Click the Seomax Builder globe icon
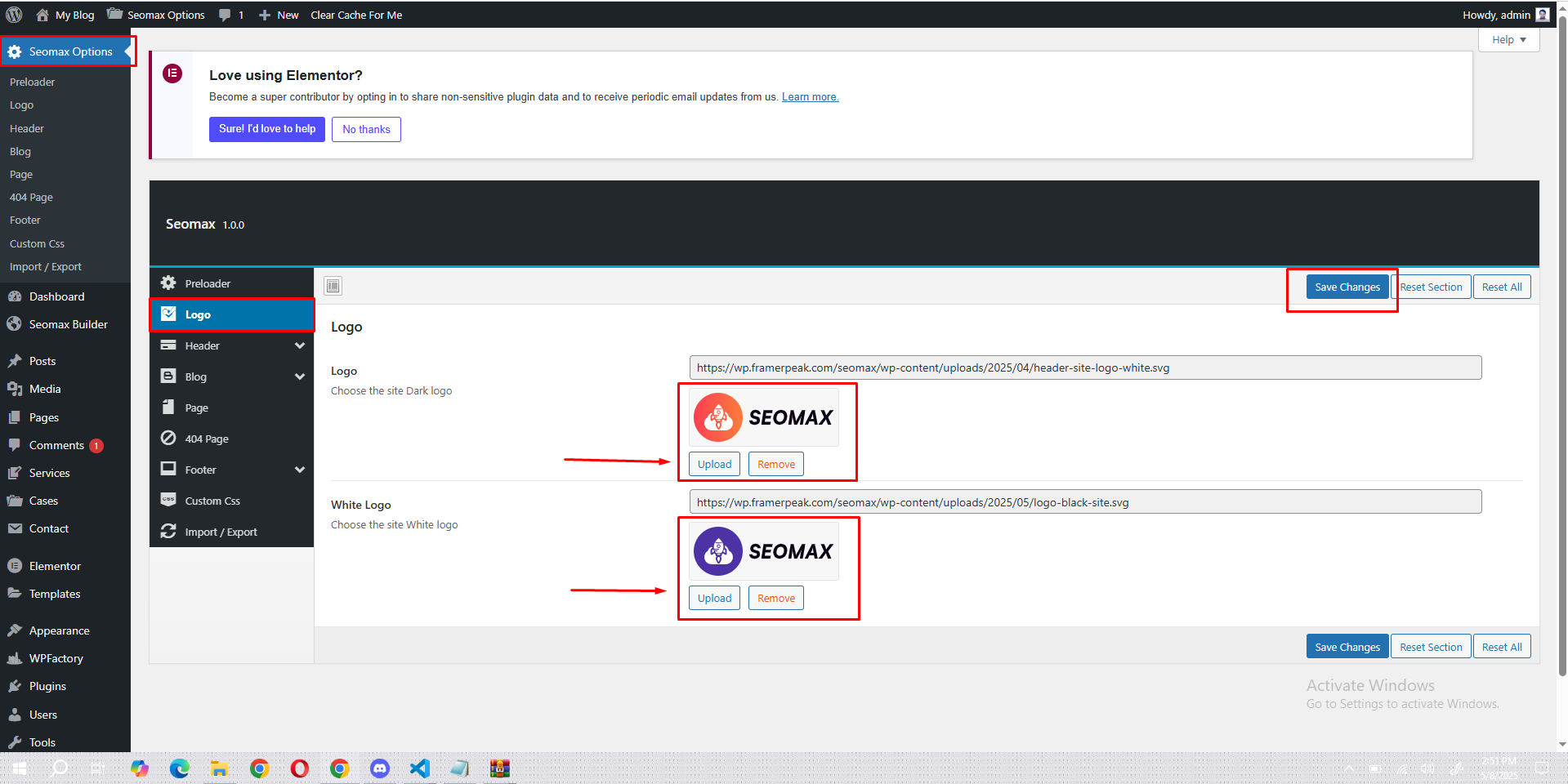Image resolution: width=1568 pixels, height=784 pixels. click(x=15, y=324)
